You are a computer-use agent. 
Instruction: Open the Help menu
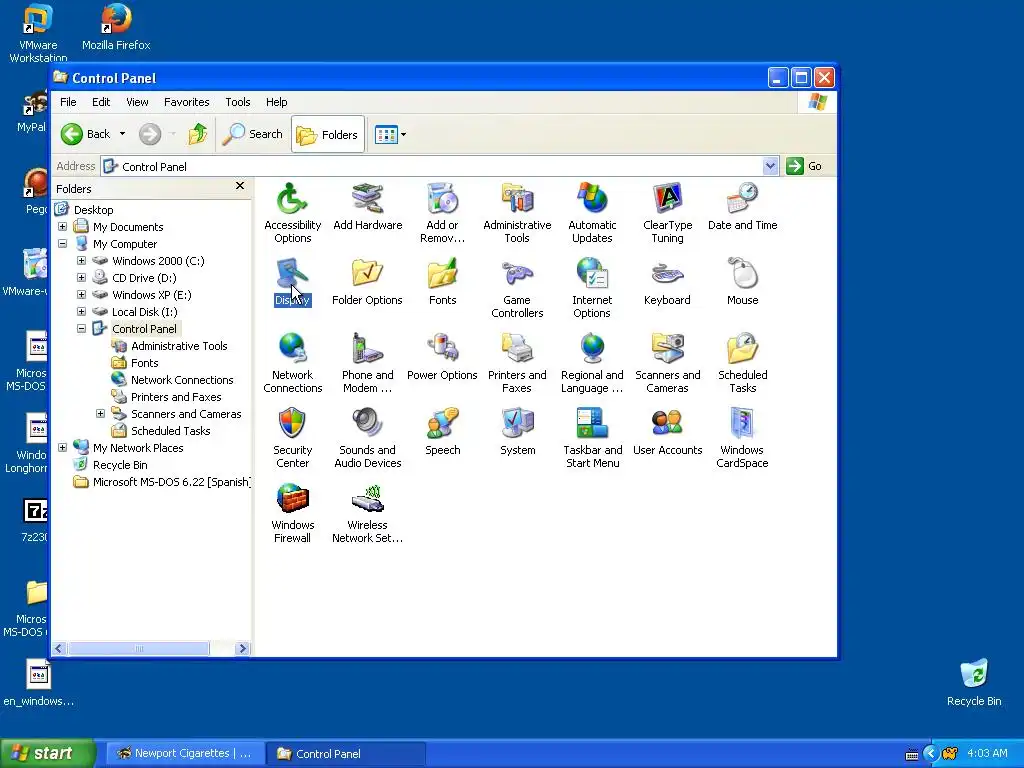[x=276, y=102]
